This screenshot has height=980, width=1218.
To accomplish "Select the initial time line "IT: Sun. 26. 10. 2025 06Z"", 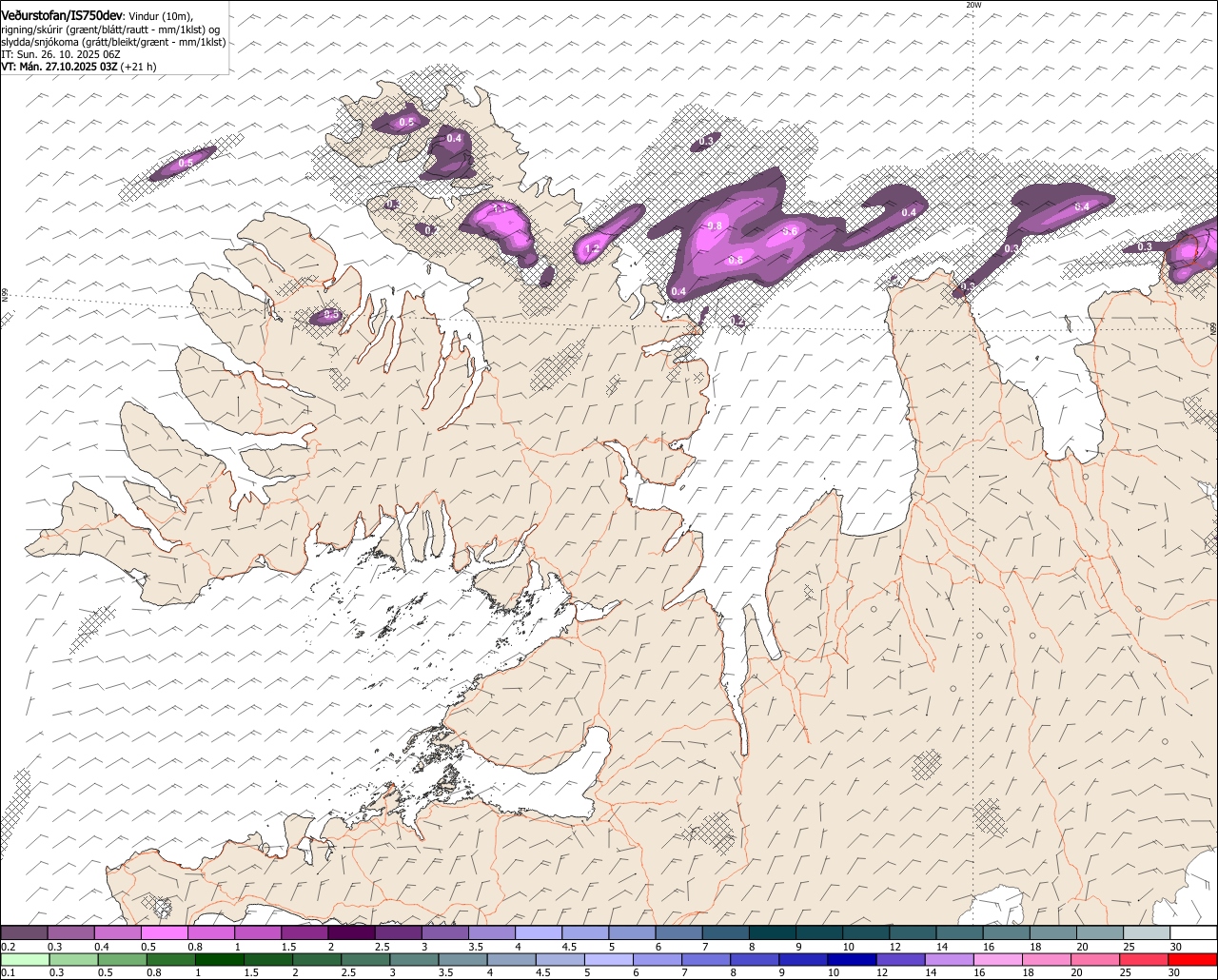I will [61, 54].
